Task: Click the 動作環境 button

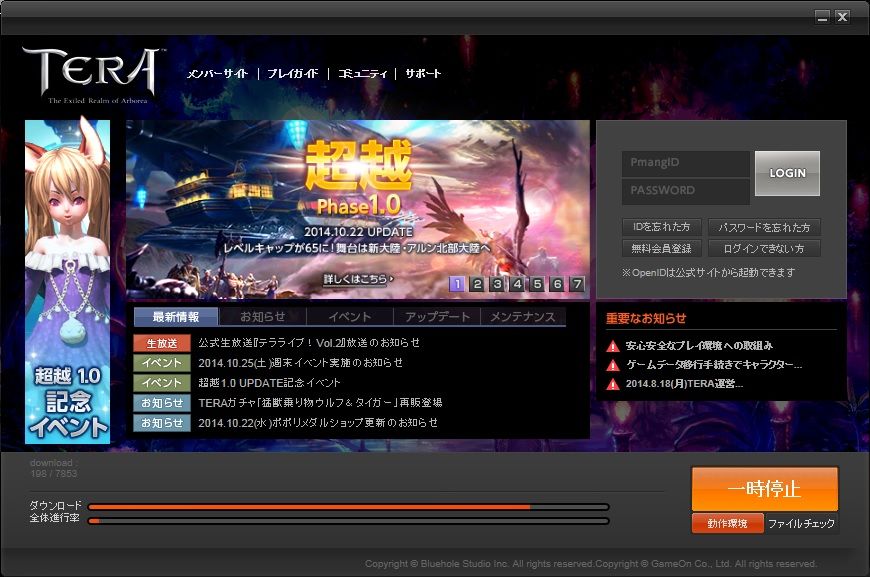Action: [x=727, y=523]
